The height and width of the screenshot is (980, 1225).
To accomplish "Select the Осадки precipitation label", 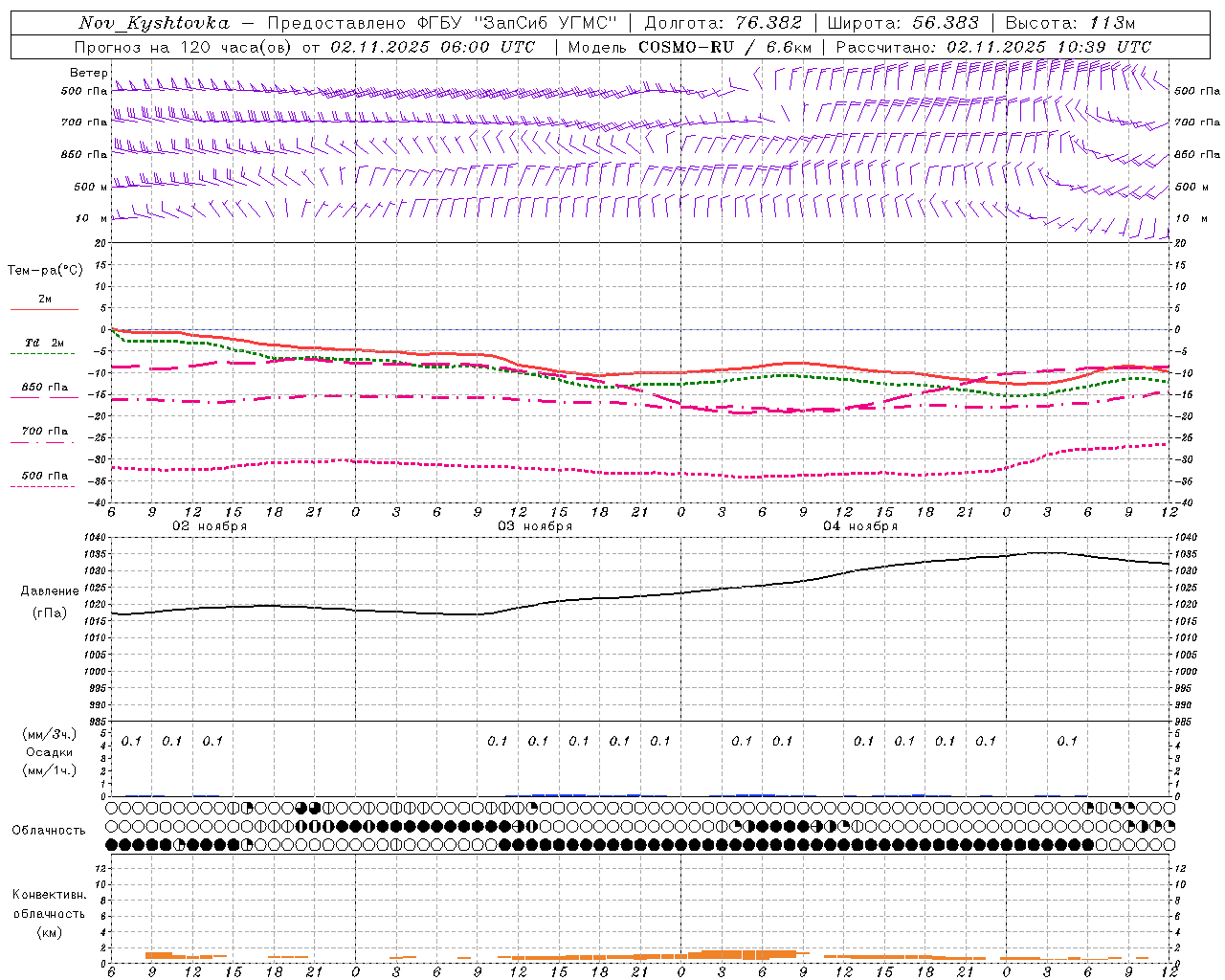I will click(x=50, y=752).
